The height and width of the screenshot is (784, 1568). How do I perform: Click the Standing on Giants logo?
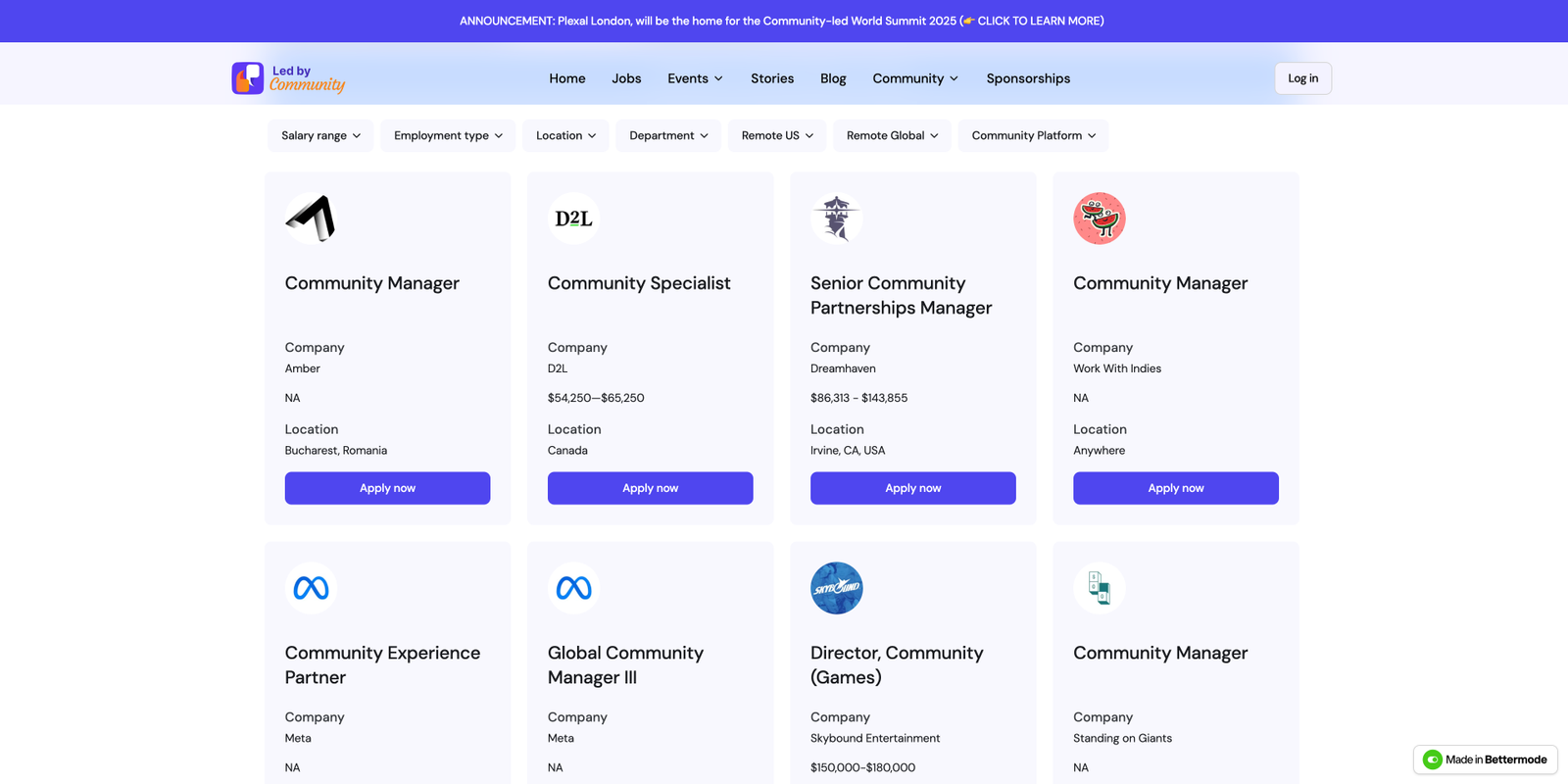tap(1099, 588)
